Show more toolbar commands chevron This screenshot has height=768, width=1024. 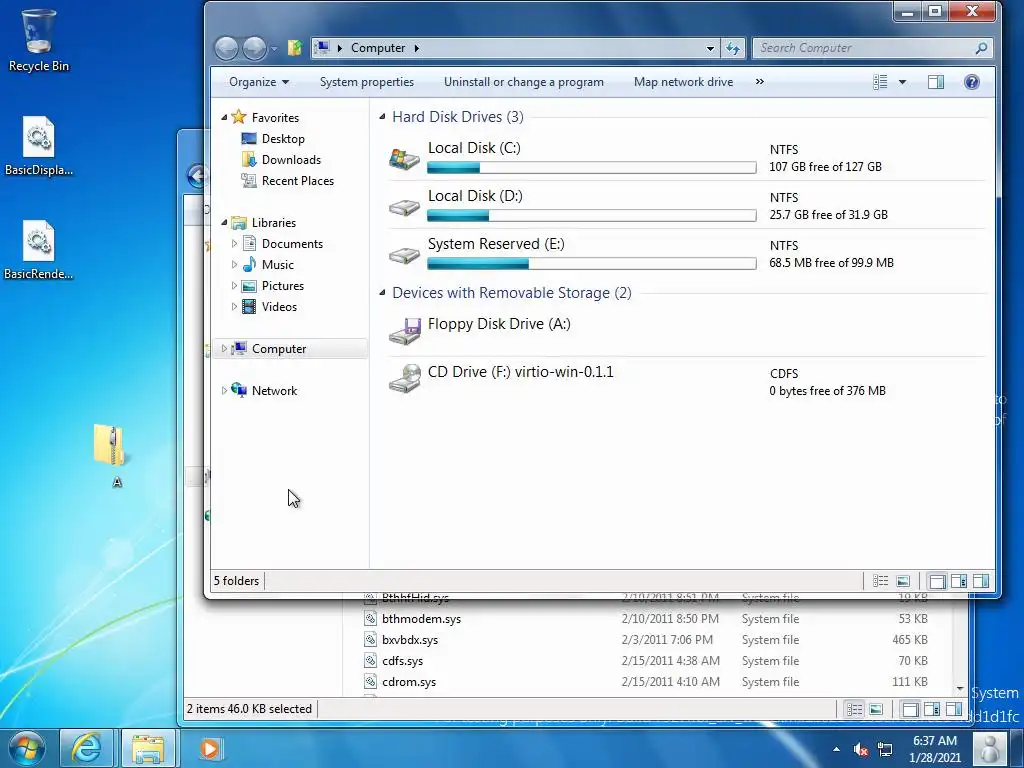pyautogui.click(x=760, y=82)
